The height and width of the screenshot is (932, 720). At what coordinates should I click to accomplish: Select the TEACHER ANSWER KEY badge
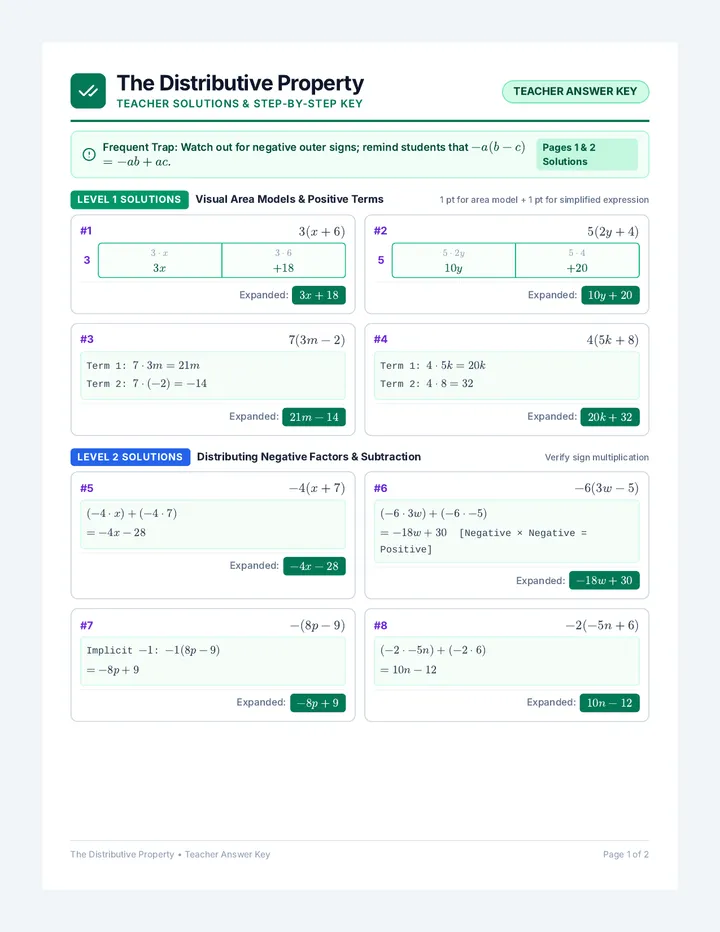click(575, 92)
